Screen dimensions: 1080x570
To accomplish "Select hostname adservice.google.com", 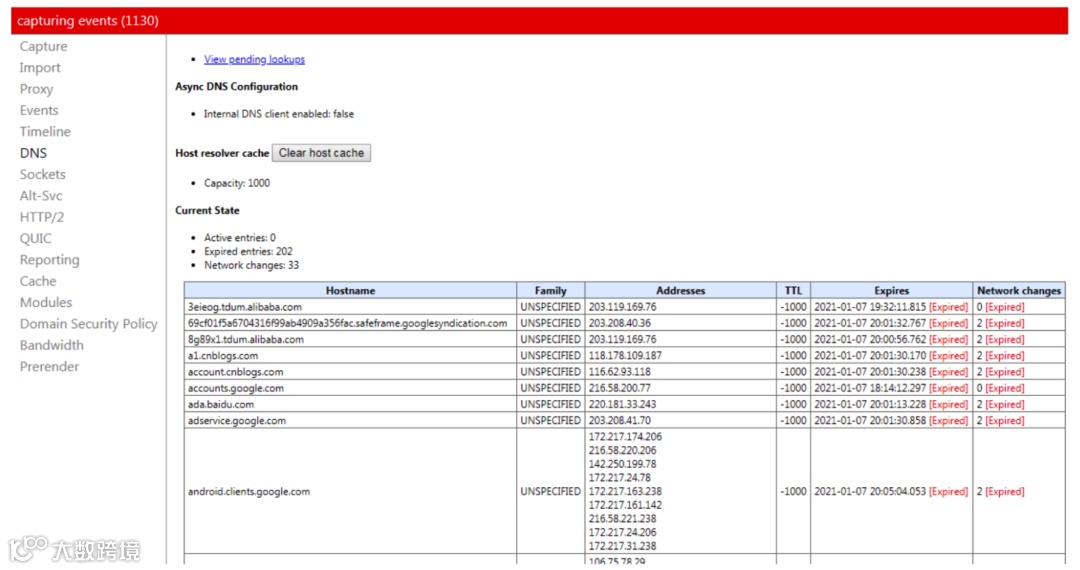I will pos(236,421).
